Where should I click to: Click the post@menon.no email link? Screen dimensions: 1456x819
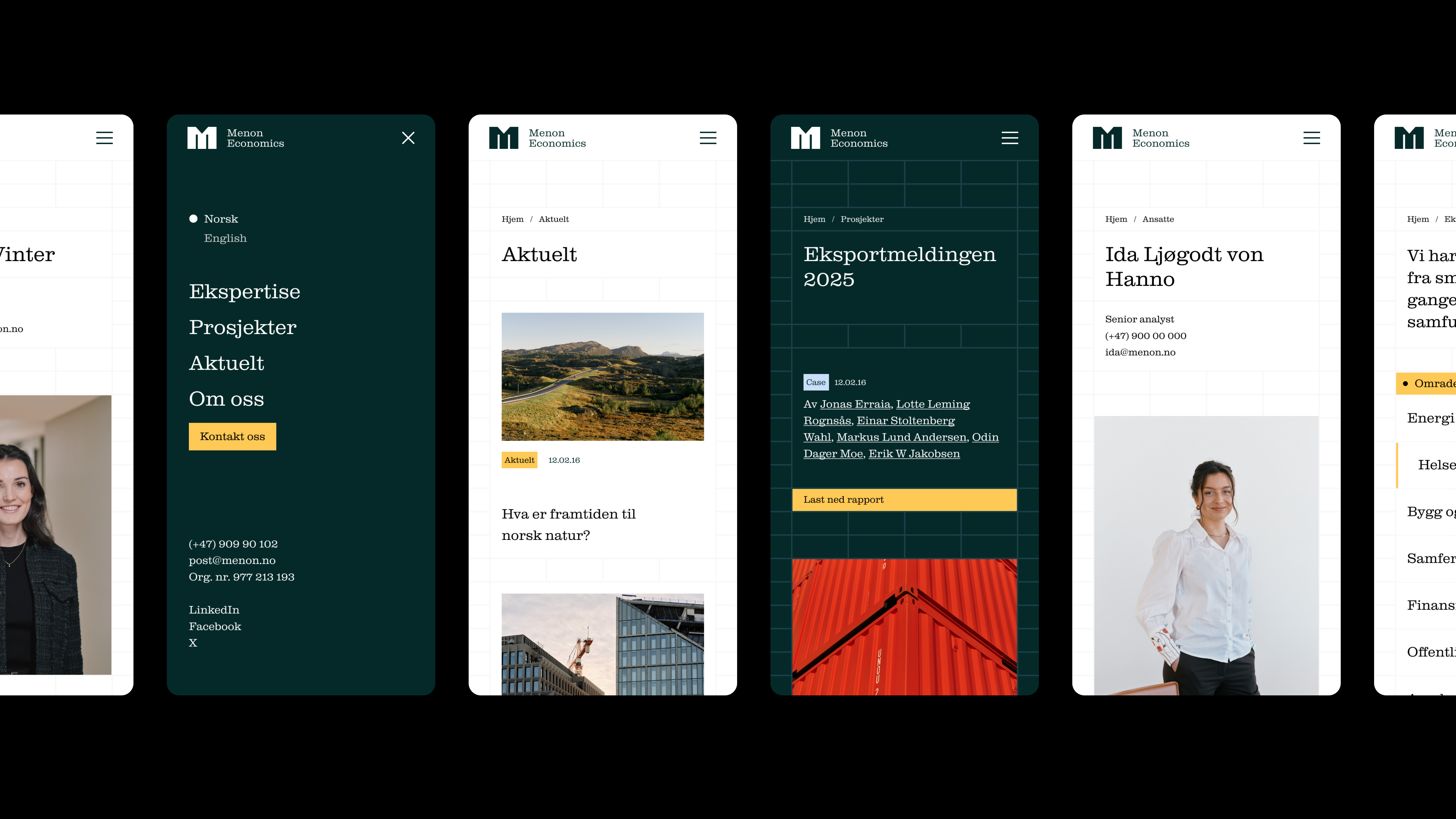[x=232, y=560]
